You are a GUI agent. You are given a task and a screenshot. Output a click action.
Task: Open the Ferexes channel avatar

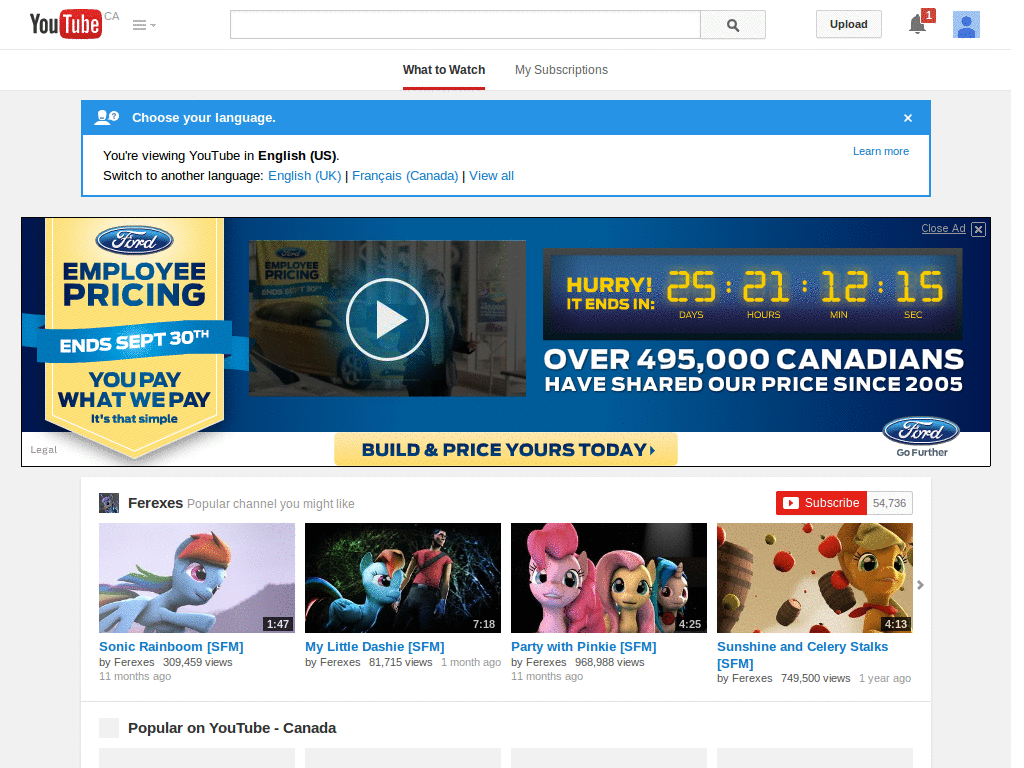108,503
